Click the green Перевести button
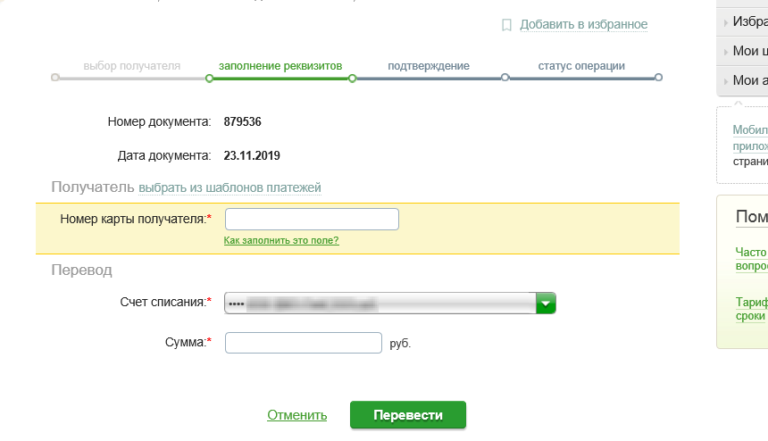The image size is (768, 441). point(407,415)
